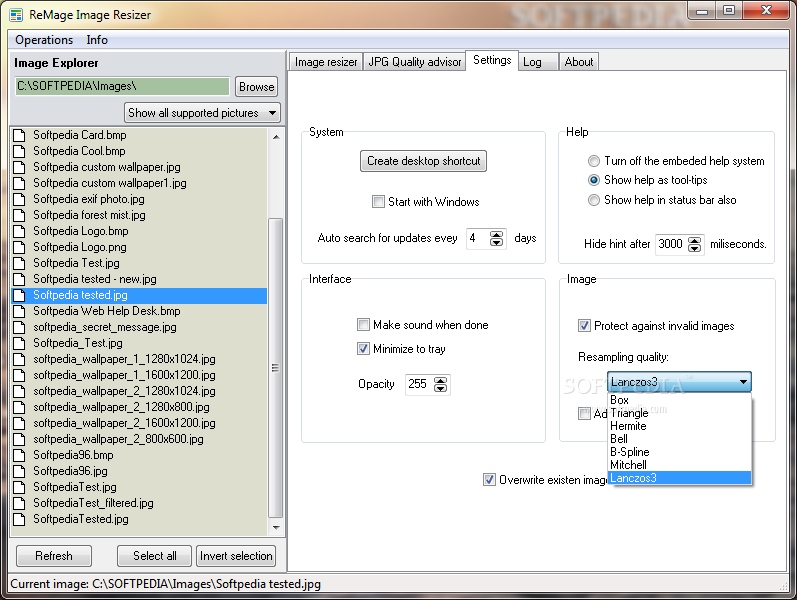Click file icon beside Softpedia Logo.png

[x=19, y=247]
